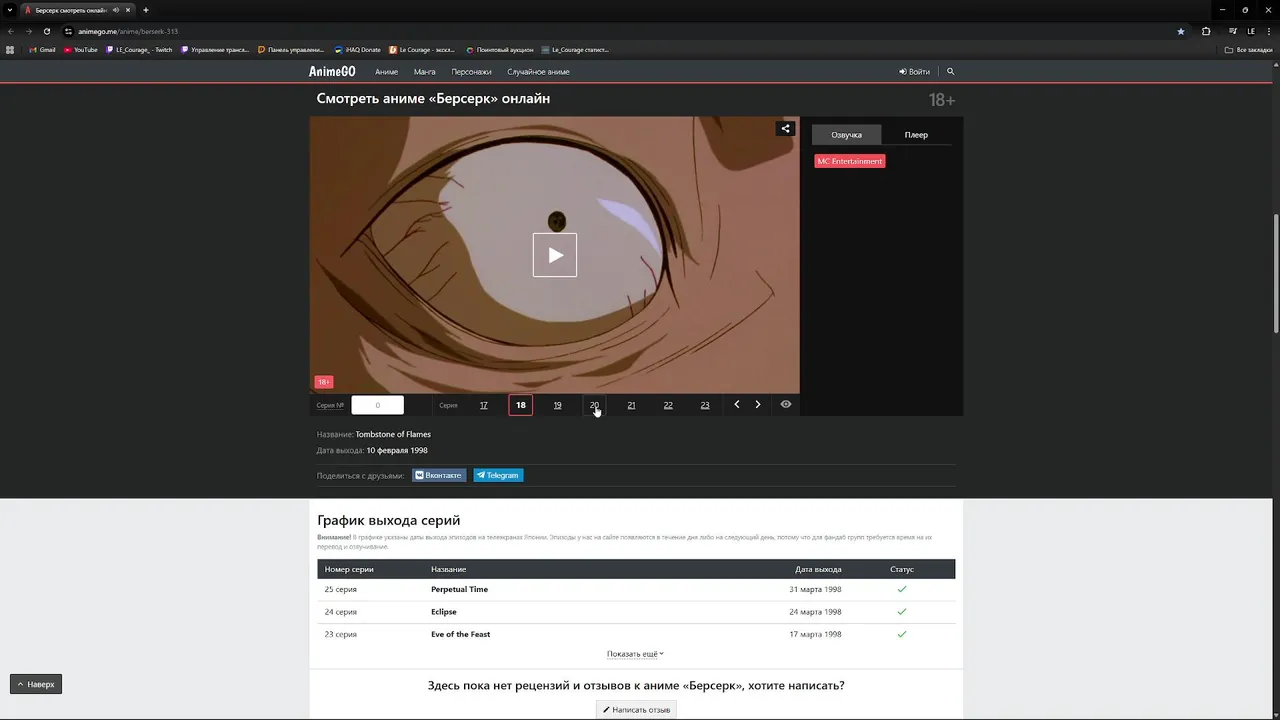Open the site info icon in address bar
Viewport: 1280px width, 720px height.
[68, 31]
